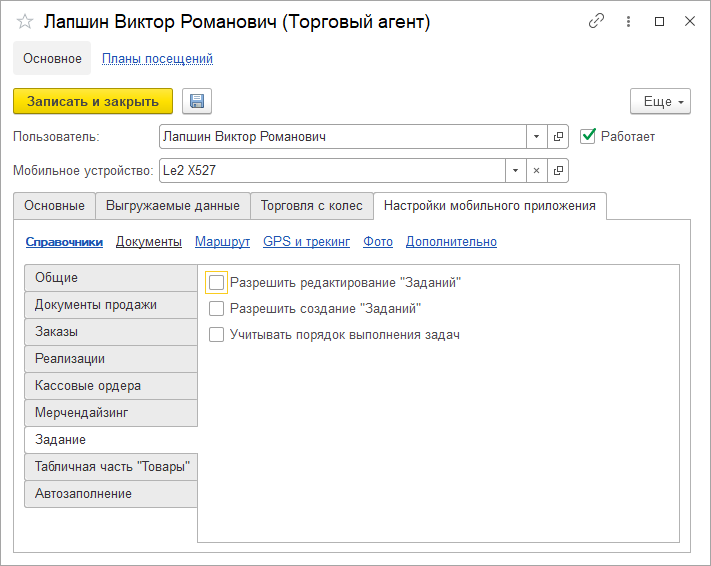This screenshot has width=711, height=566.
Task: Click "Записать и закрыть" button
Action: tap(93, 101)
